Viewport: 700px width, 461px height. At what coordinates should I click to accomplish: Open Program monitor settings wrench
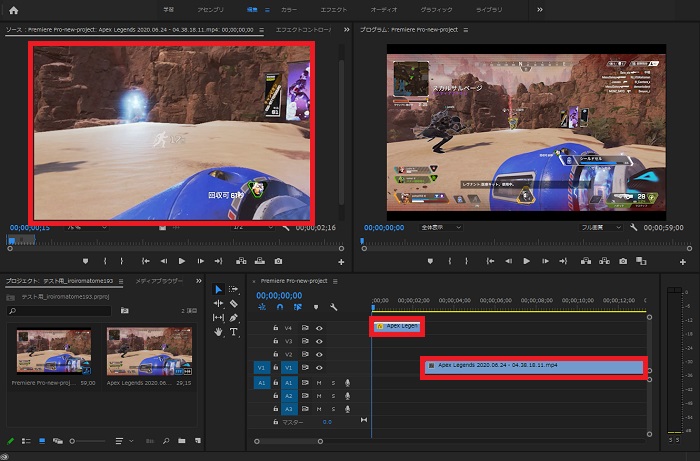[x=633, y=227]
